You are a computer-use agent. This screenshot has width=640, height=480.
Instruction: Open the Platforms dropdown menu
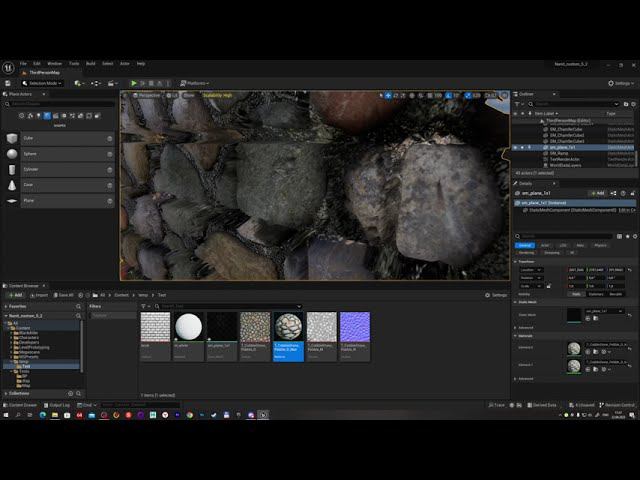coord(196,83)
